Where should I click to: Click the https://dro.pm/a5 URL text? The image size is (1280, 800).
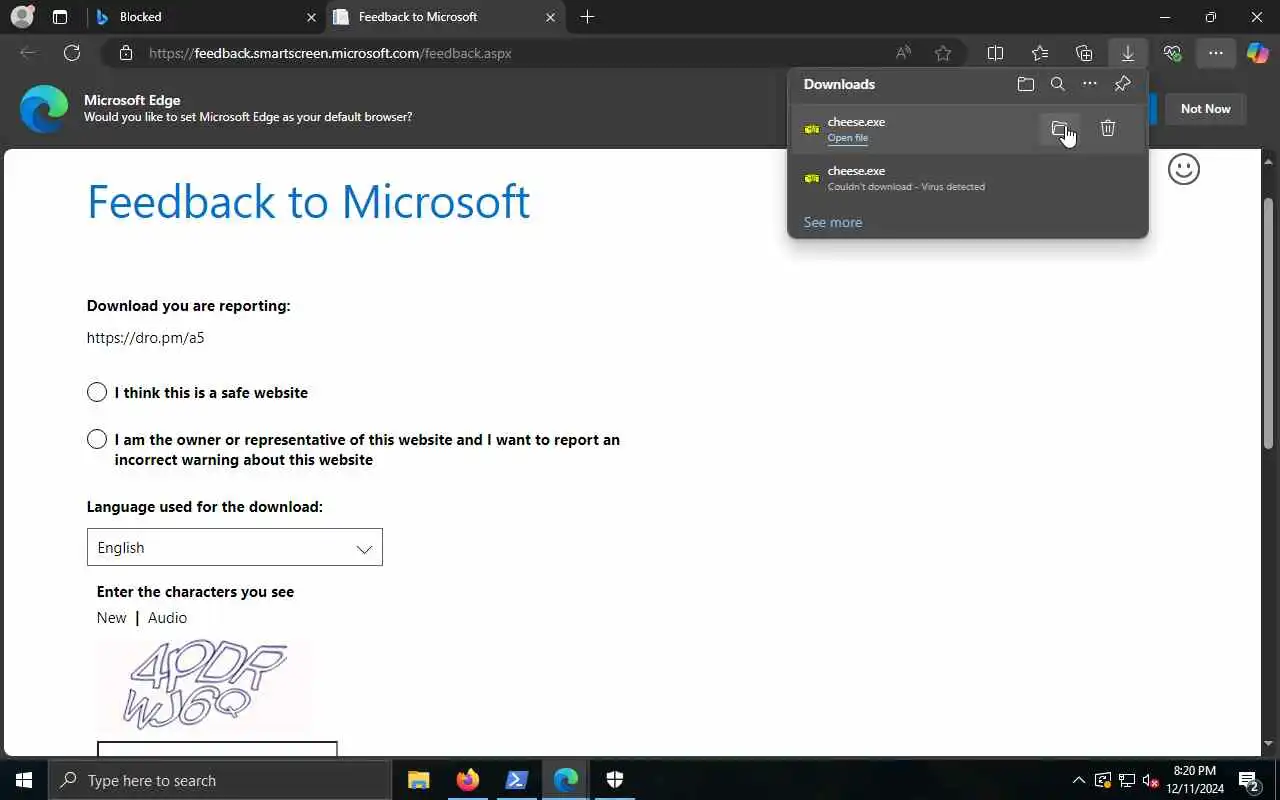tap(145, 338)
